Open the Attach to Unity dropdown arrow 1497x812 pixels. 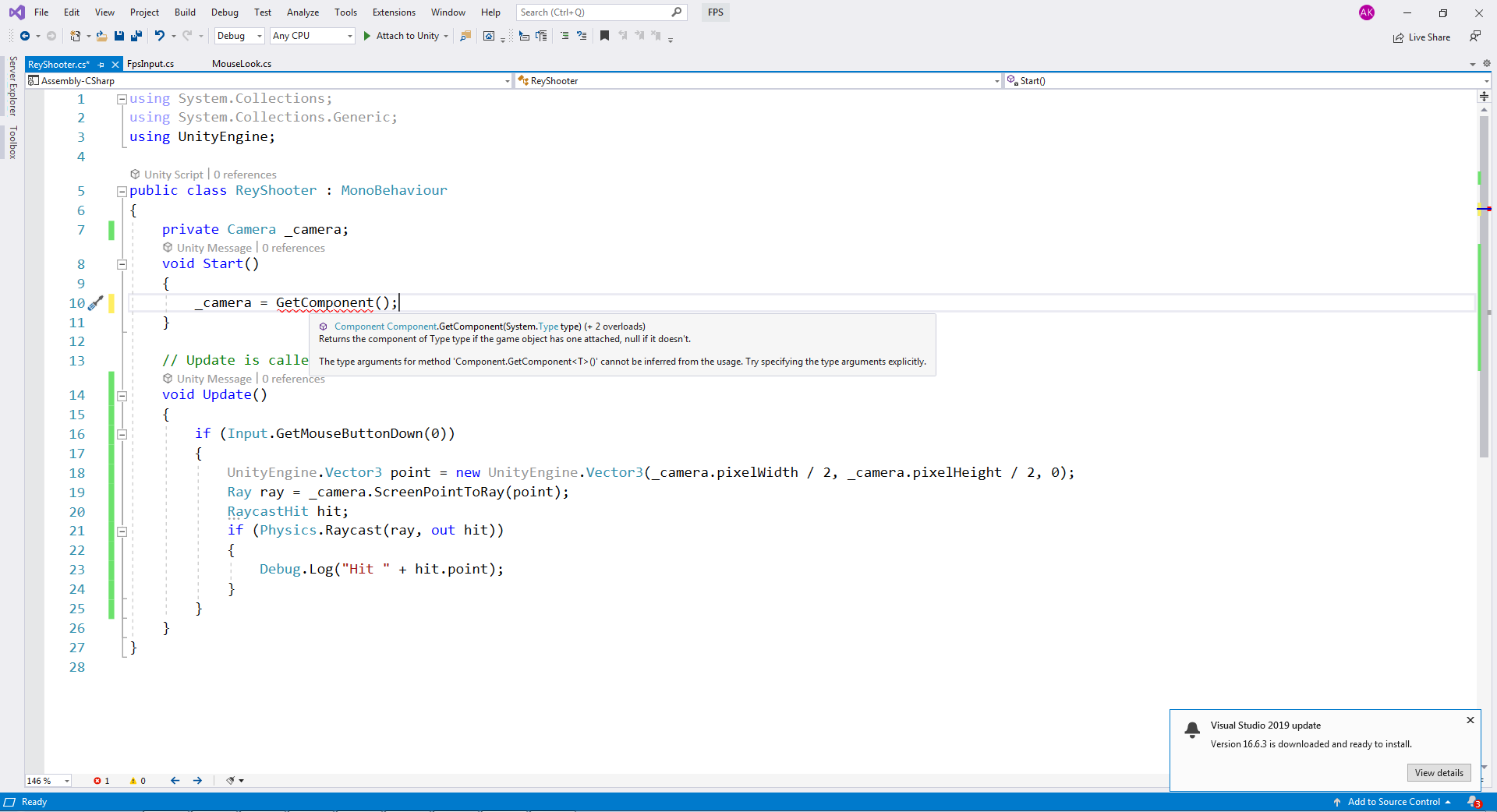click(x=446, y=36)
